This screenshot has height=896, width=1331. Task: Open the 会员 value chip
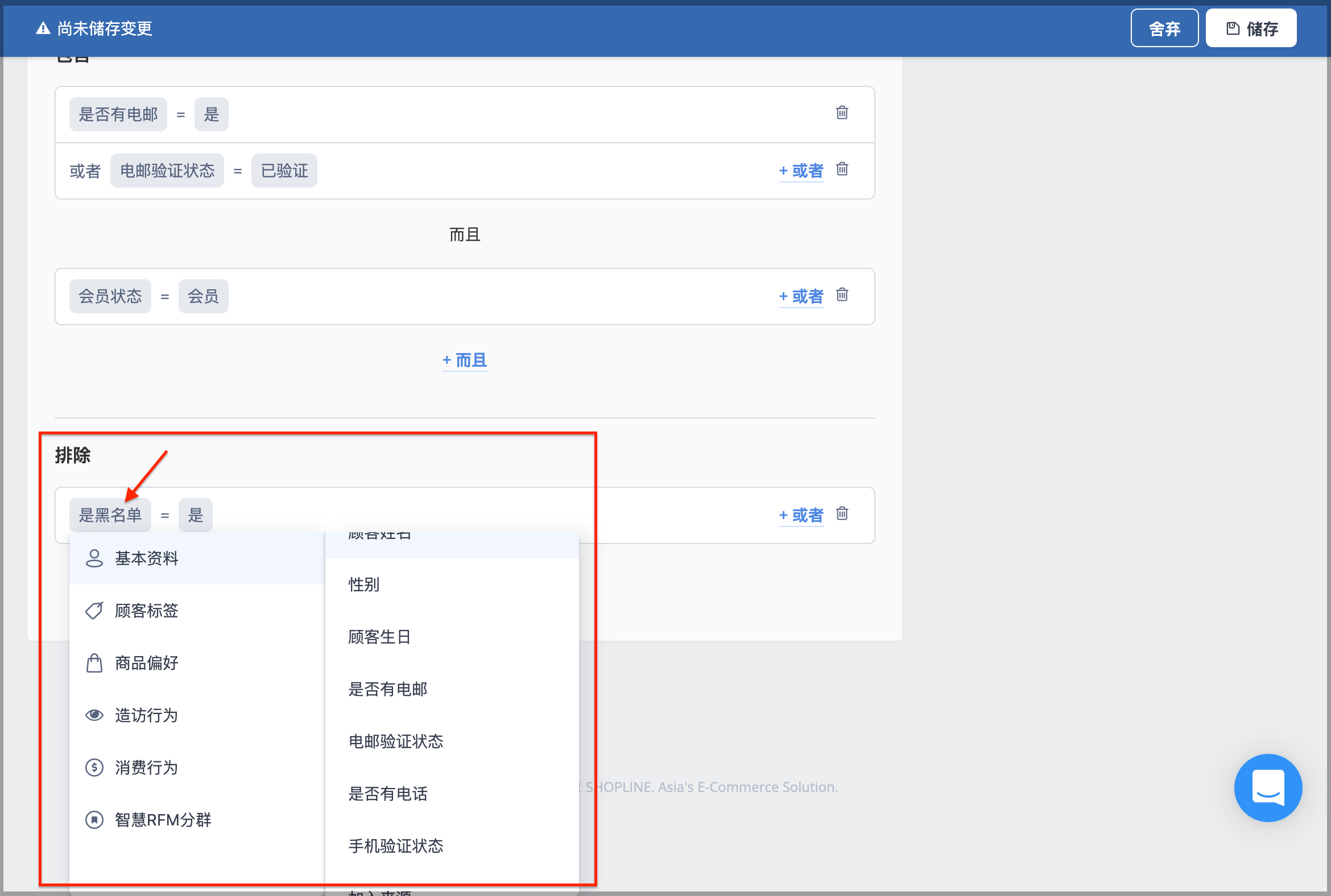(x=203, y=297)
